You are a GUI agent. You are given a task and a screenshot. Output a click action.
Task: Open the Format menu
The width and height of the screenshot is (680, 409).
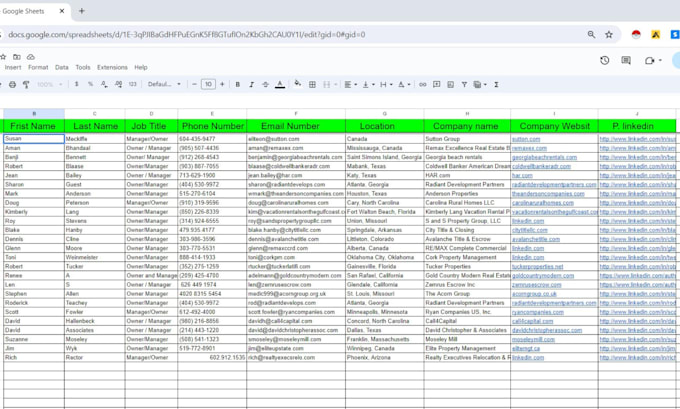click(x=38, y=67)
